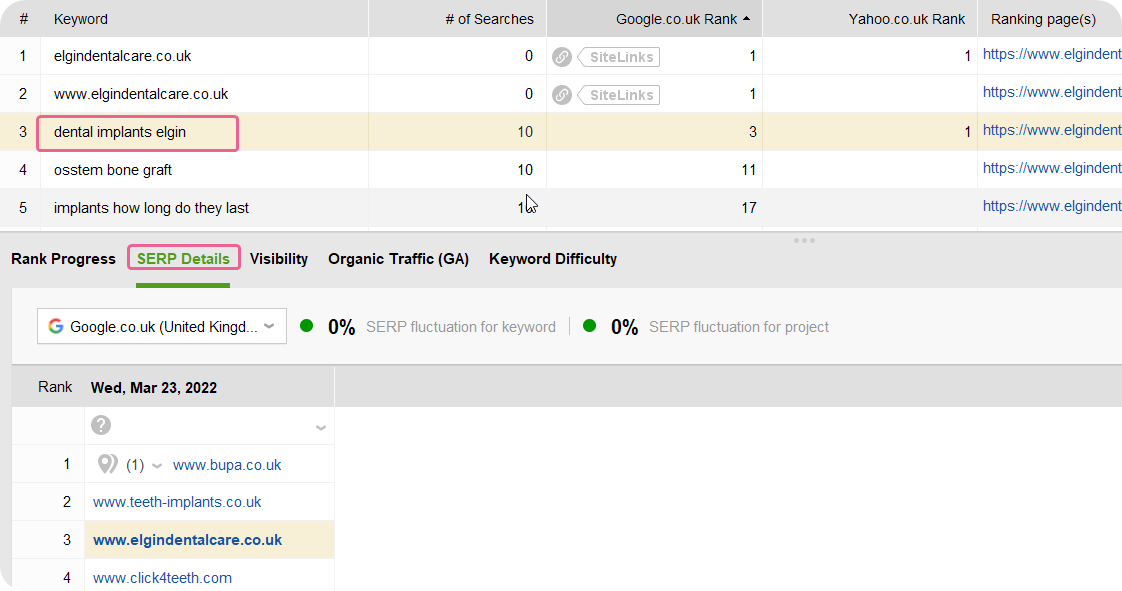Expand the chevron in the question mark row

(321, 428)
